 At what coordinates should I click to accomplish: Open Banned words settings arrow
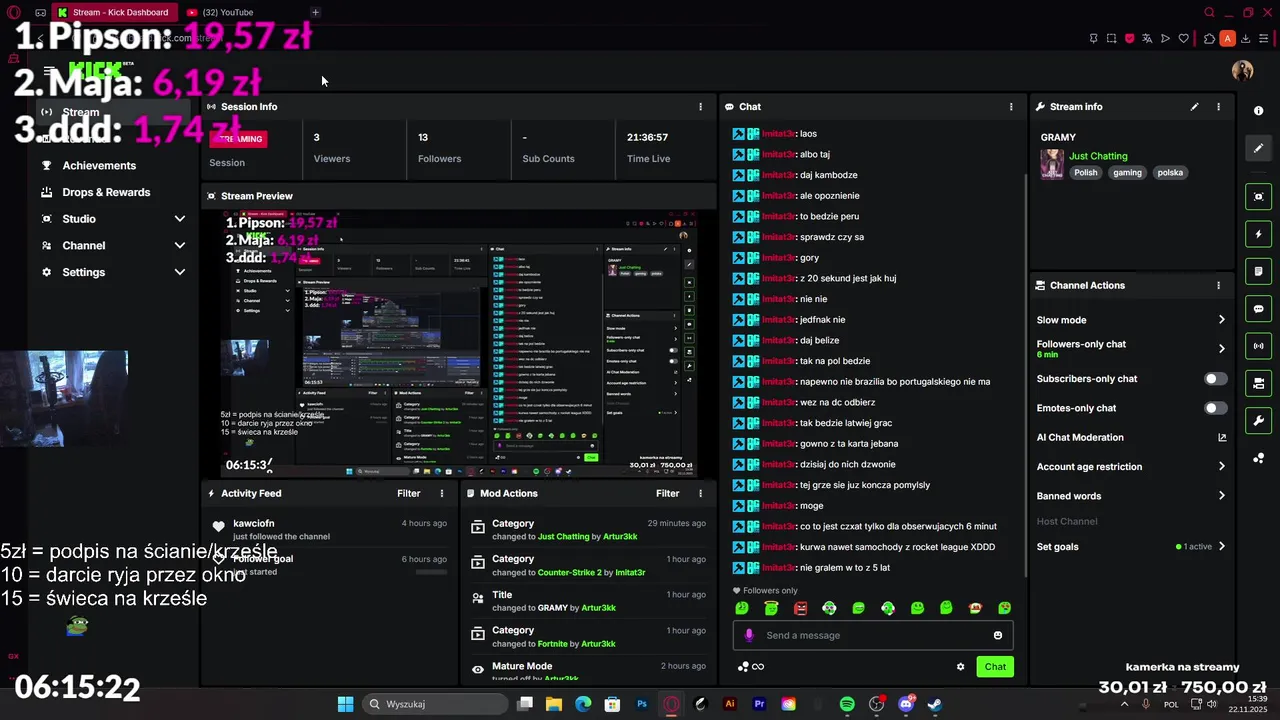point(1222,496)
